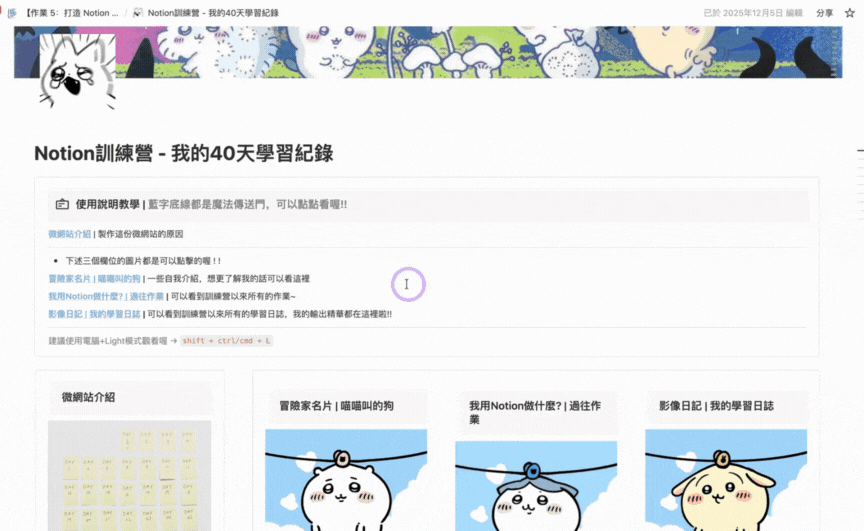This screenshot has width=864, height=531.
Task: Follow the 我用Notion做什麼? | 過往作業 link
Action: click(105, 296)
